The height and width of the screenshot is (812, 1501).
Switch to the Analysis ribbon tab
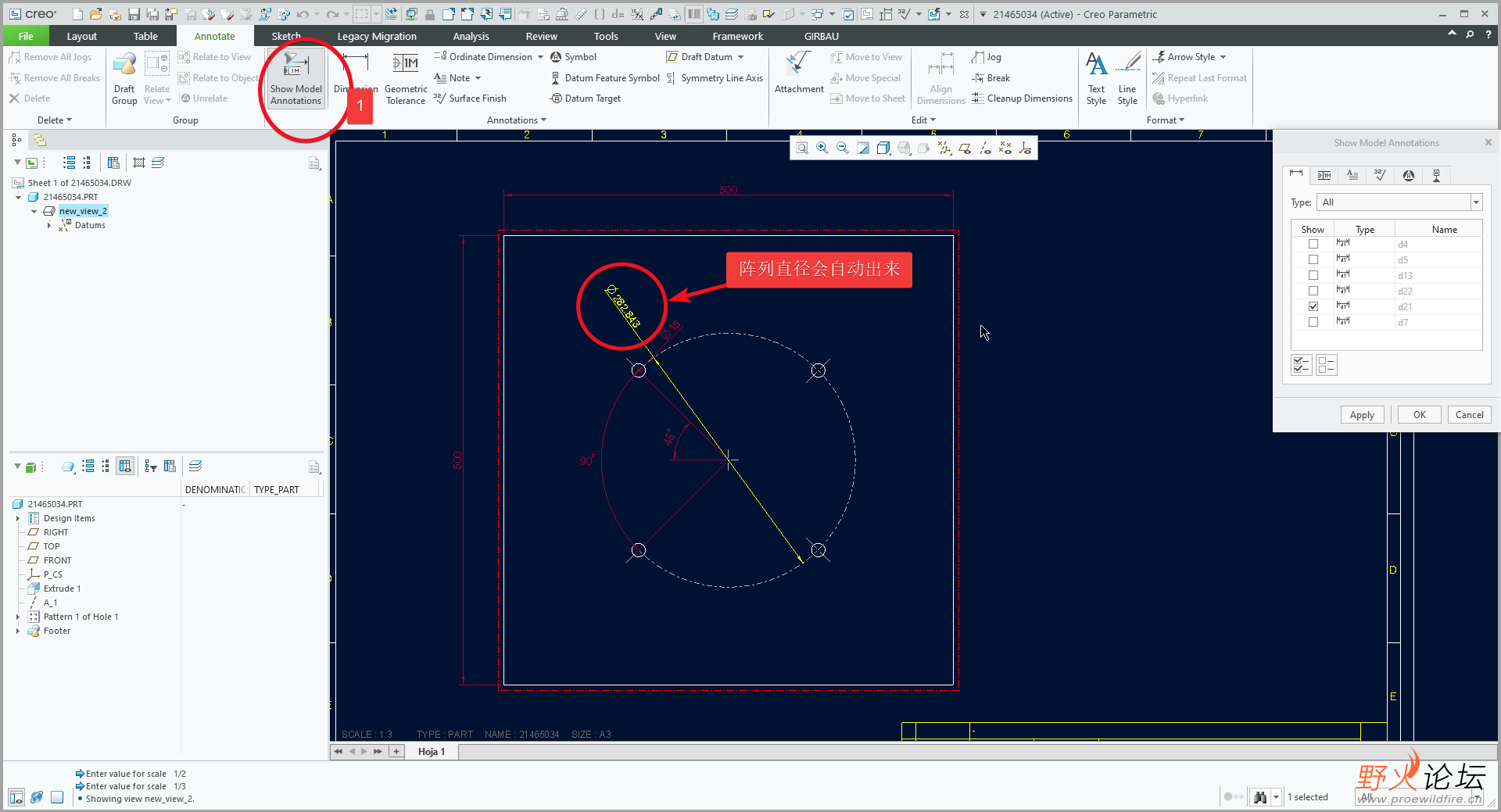tap(471, 36)
